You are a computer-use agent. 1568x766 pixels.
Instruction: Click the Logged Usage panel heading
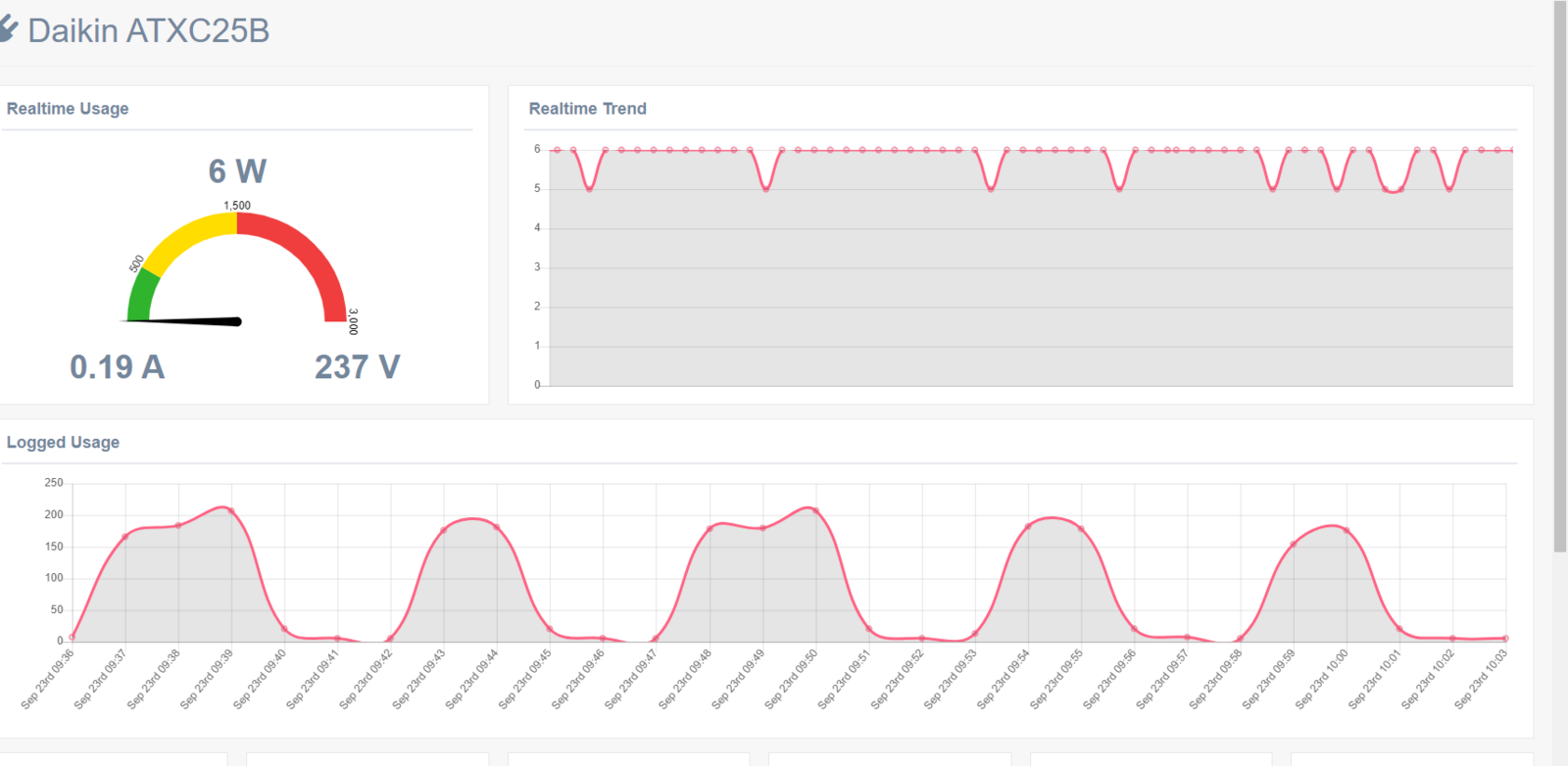coord(63,443)
